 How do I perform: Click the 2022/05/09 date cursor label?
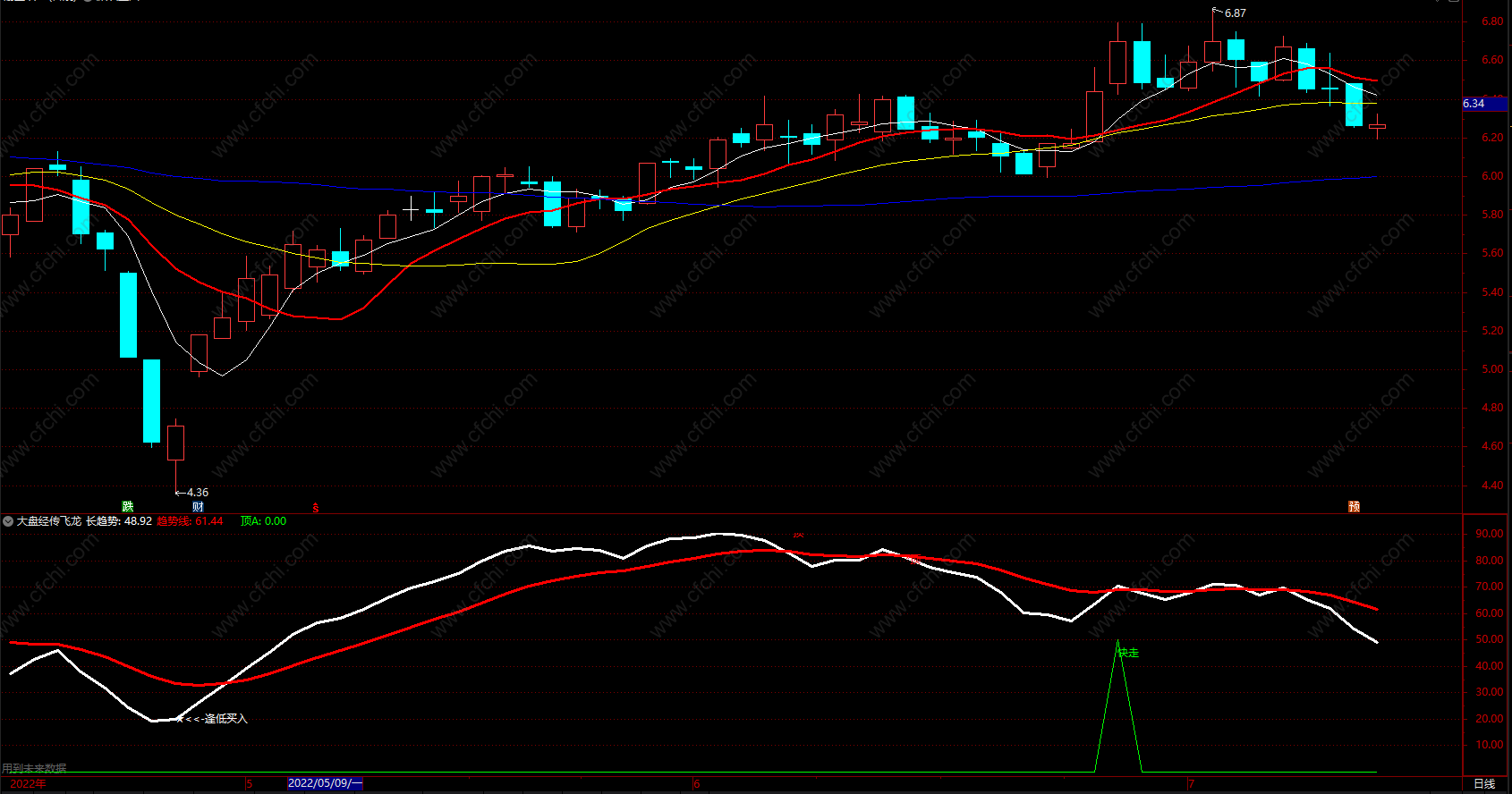pos(326,783)
